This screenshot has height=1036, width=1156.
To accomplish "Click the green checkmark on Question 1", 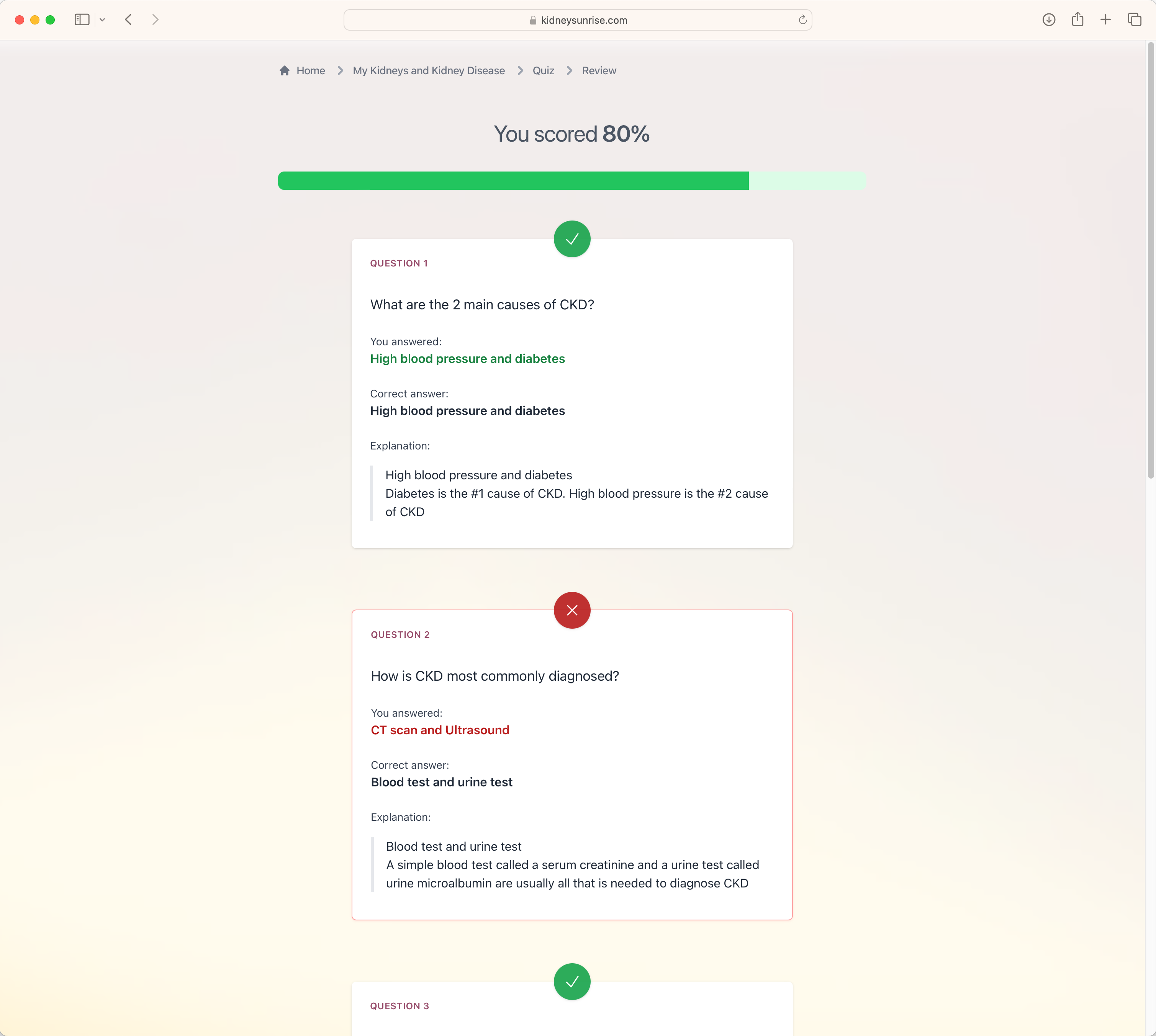I will pyautogui.click(x=572, y=239).
